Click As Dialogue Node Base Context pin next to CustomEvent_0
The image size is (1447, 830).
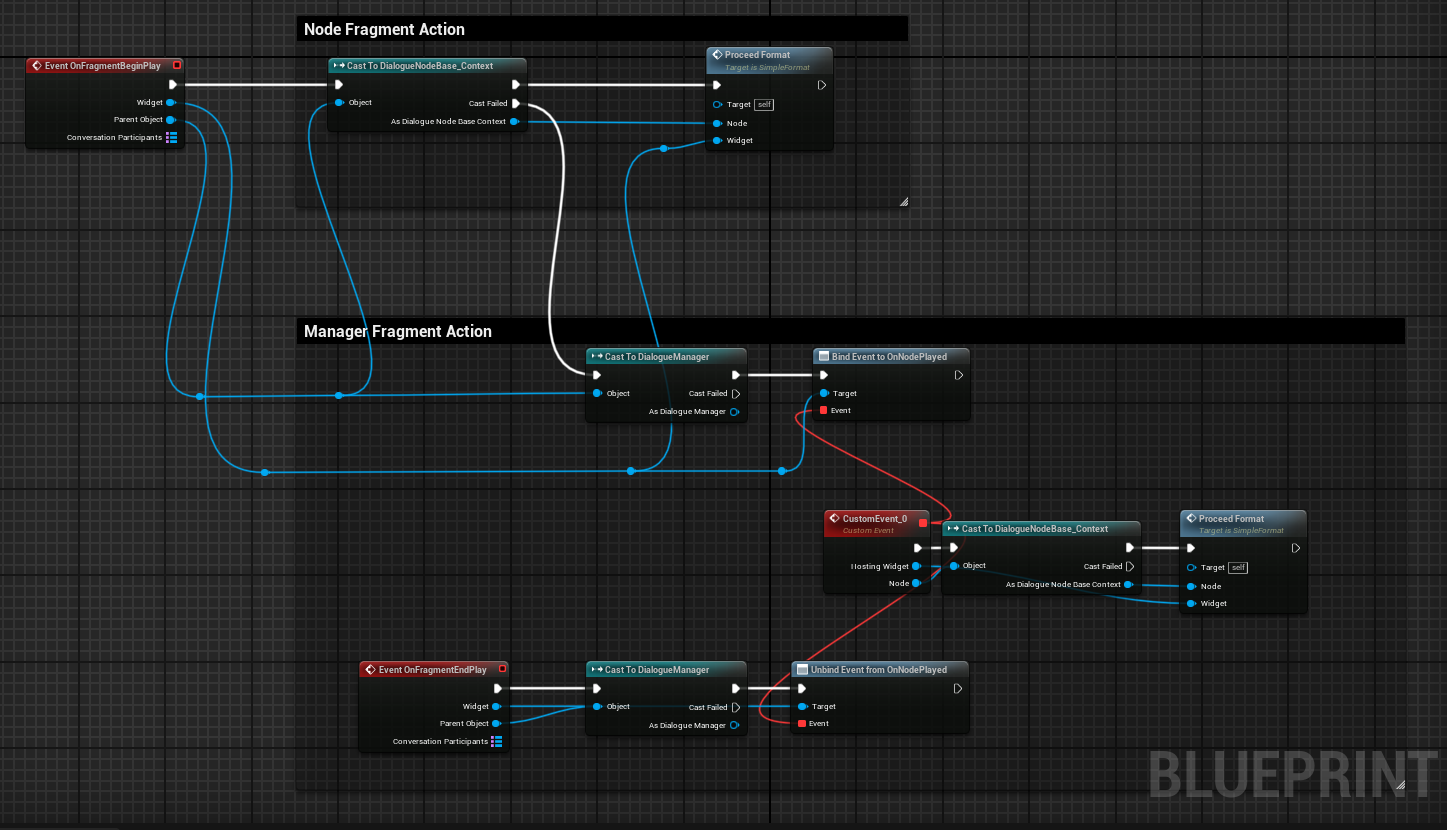pos(1128,585)
